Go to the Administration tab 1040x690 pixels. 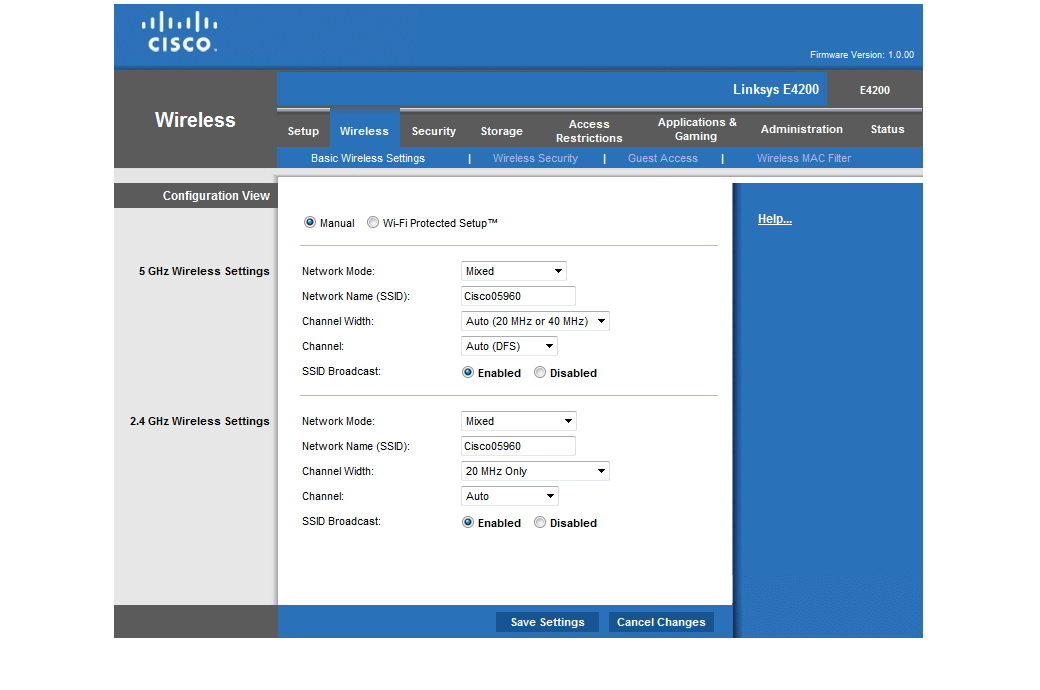(x=801, y=129)
